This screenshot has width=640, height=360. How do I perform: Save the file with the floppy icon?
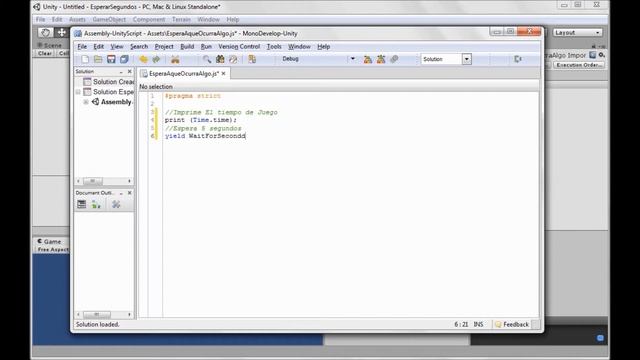tap(111, 59)
